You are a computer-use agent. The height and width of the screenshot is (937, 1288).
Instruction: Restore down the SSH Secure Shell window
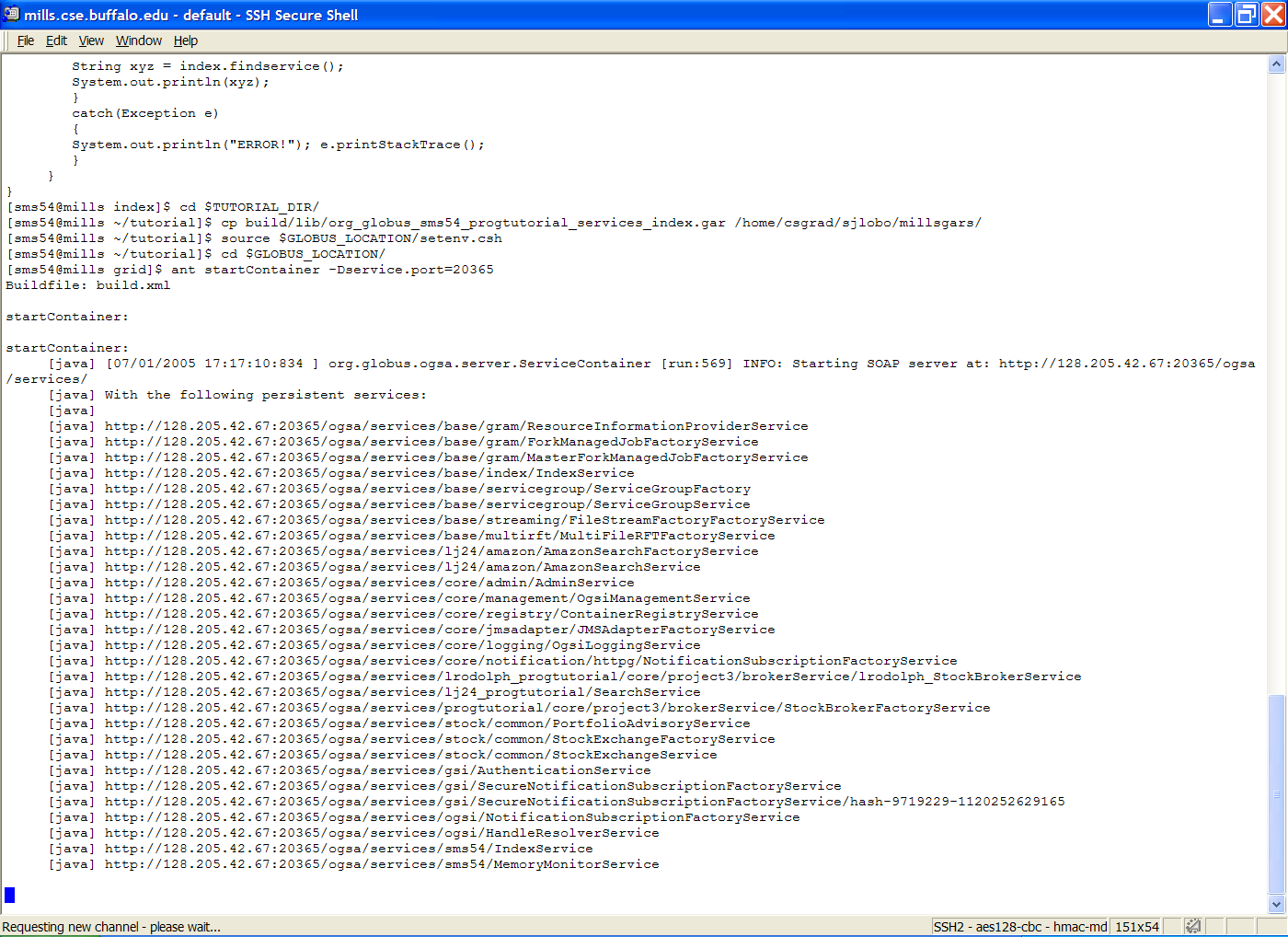[x=1247, y=15]
